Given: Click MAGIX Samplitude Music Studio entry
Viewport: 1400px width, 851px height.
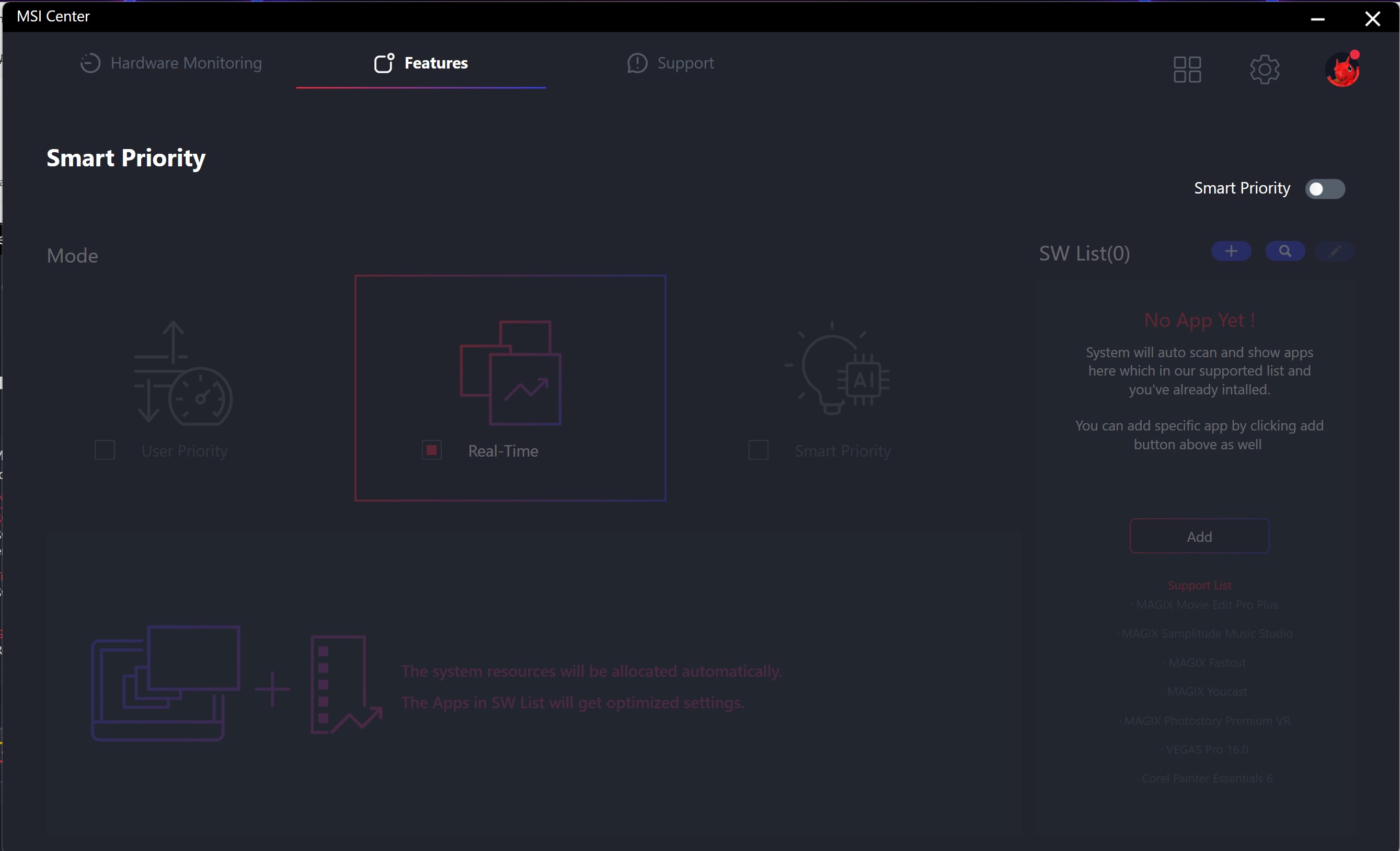Looking at the screenshot, I should 1204,633.
